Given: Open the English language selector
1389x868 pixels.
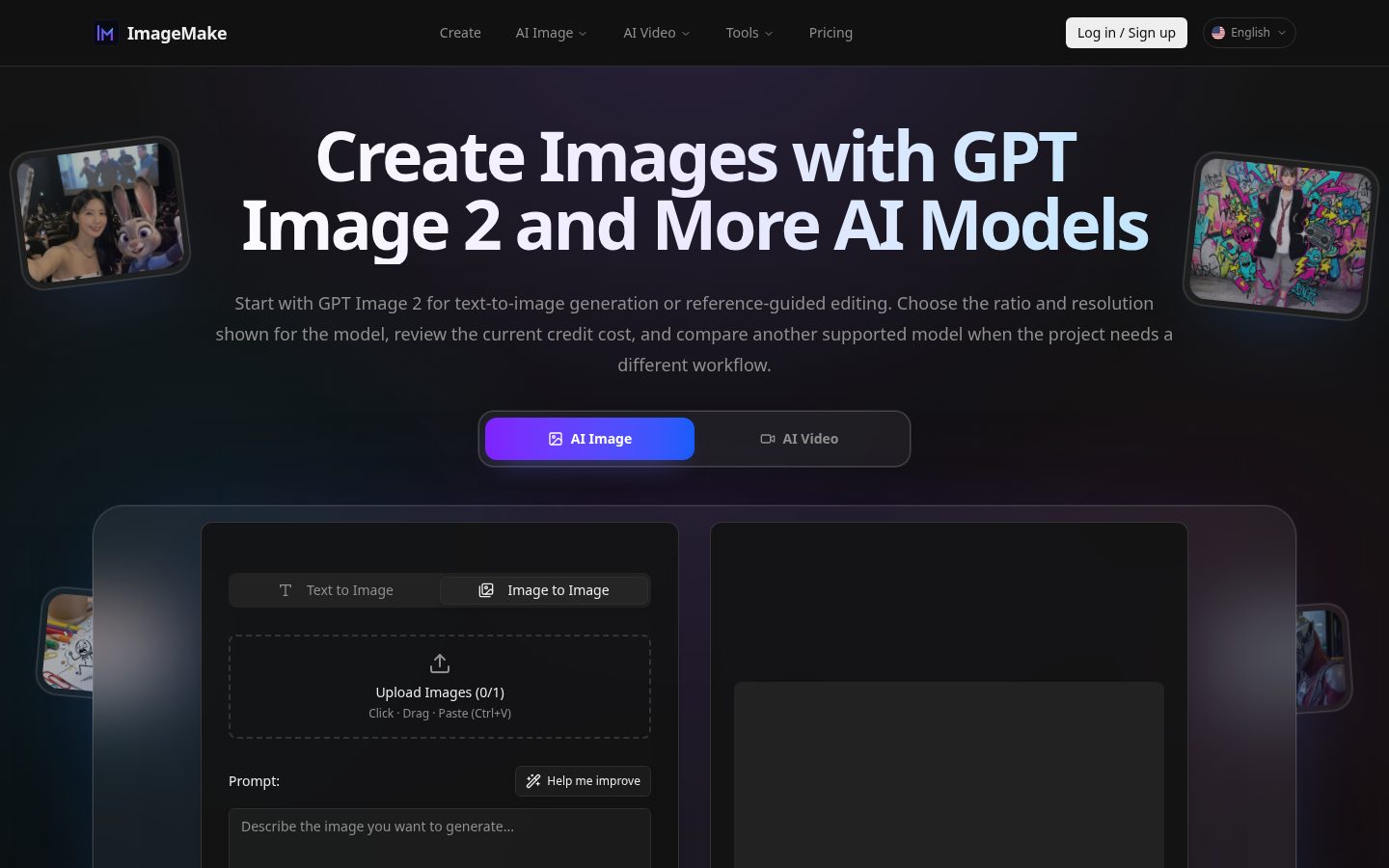Looking at the screenshot, I should pos(1248,33).
